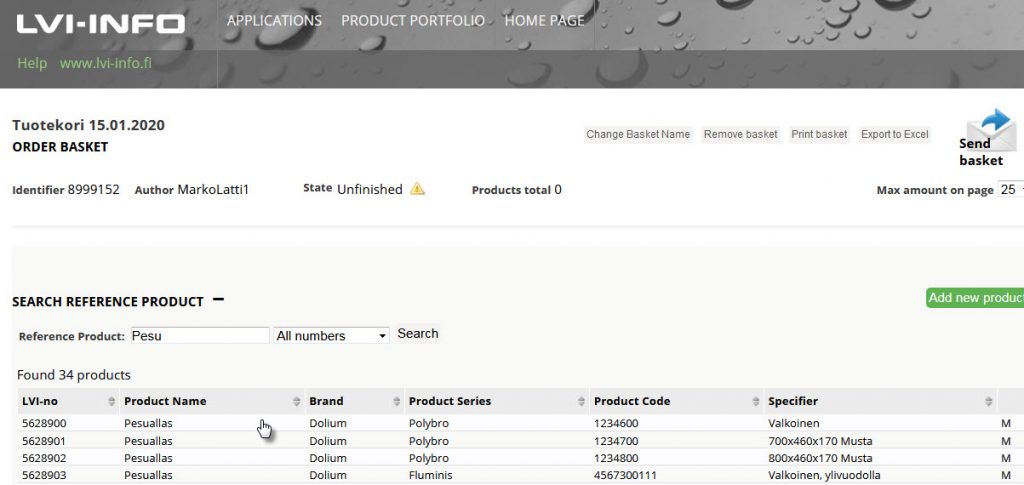Sort by LVI-no column arrows
The width and height of the screenshot is (1024, 485).
pos(111,401)
